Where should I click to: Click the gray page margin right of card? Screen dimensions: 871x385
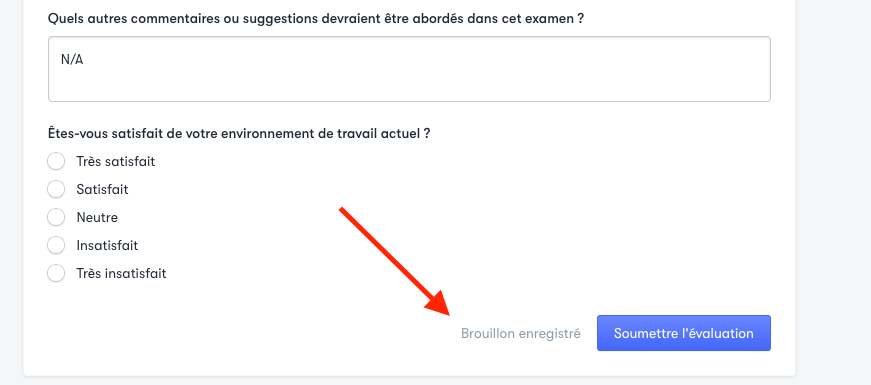pos(833,192)
